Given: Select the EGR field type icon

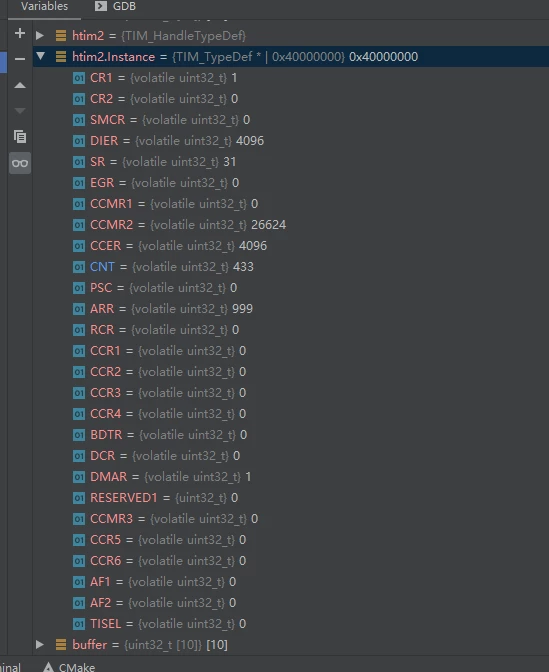Looking at the screenshot, I should [79, 183].
